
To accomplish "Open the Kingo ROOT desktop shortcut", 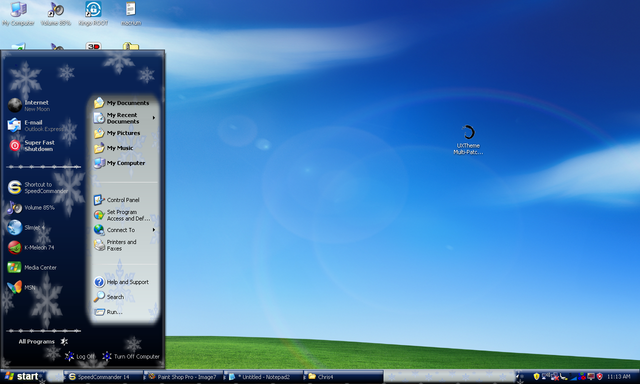I will coord(93,14).
